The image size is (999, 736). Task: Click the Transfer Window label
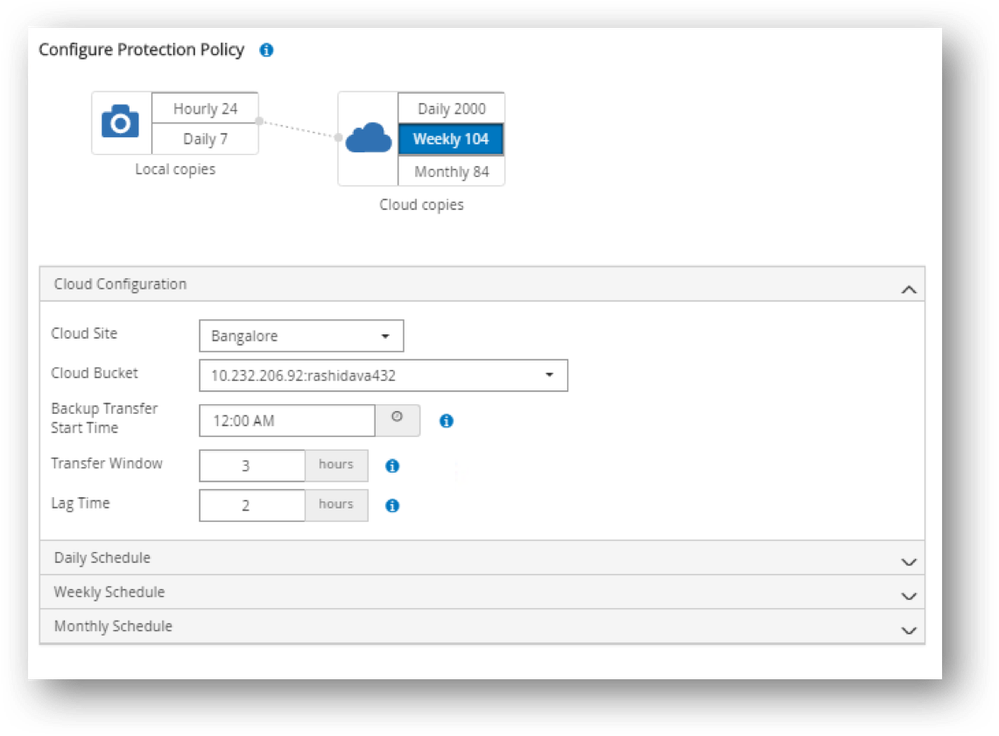(x=106, y=463)
